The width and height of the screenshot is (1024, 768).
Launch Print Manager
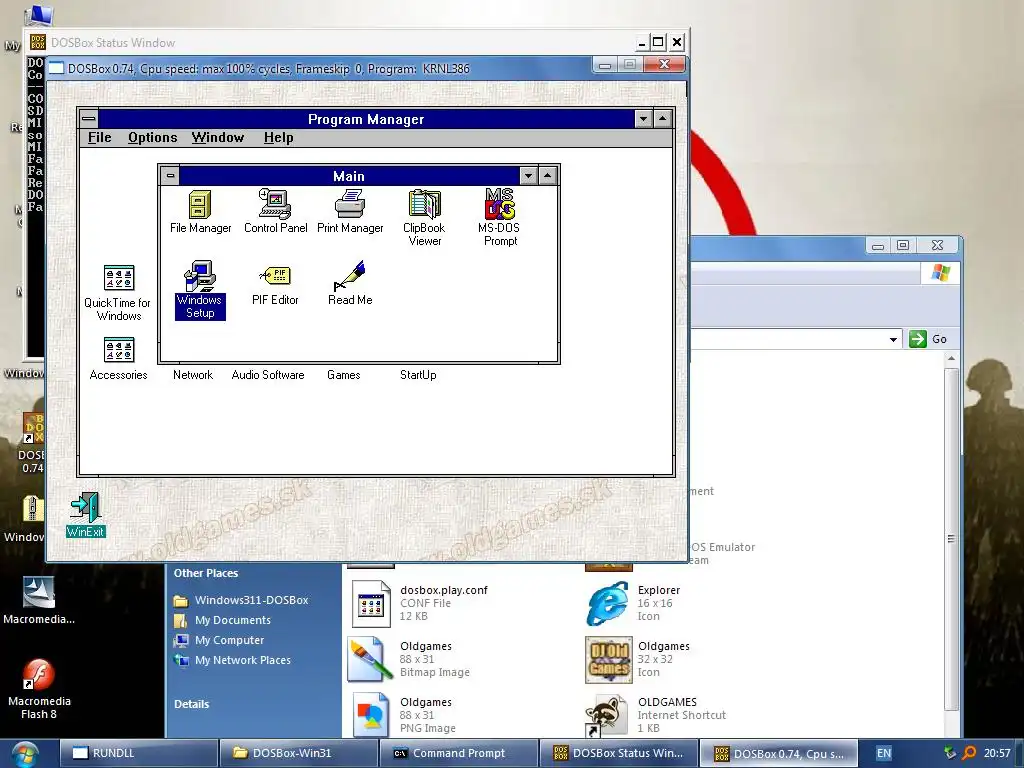point(350,211)
